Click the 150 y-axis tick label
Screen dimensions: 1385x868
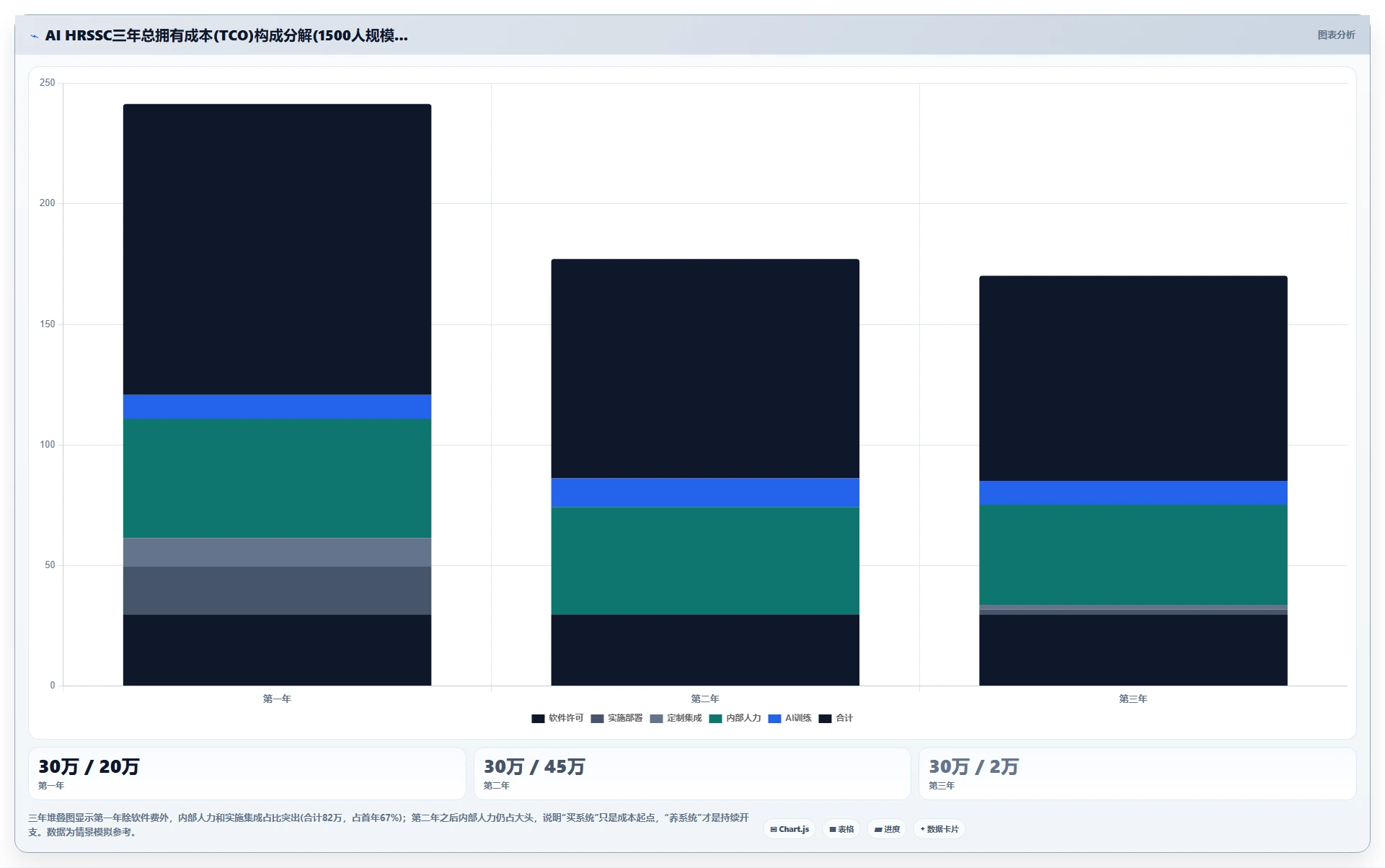click(47, 324)
